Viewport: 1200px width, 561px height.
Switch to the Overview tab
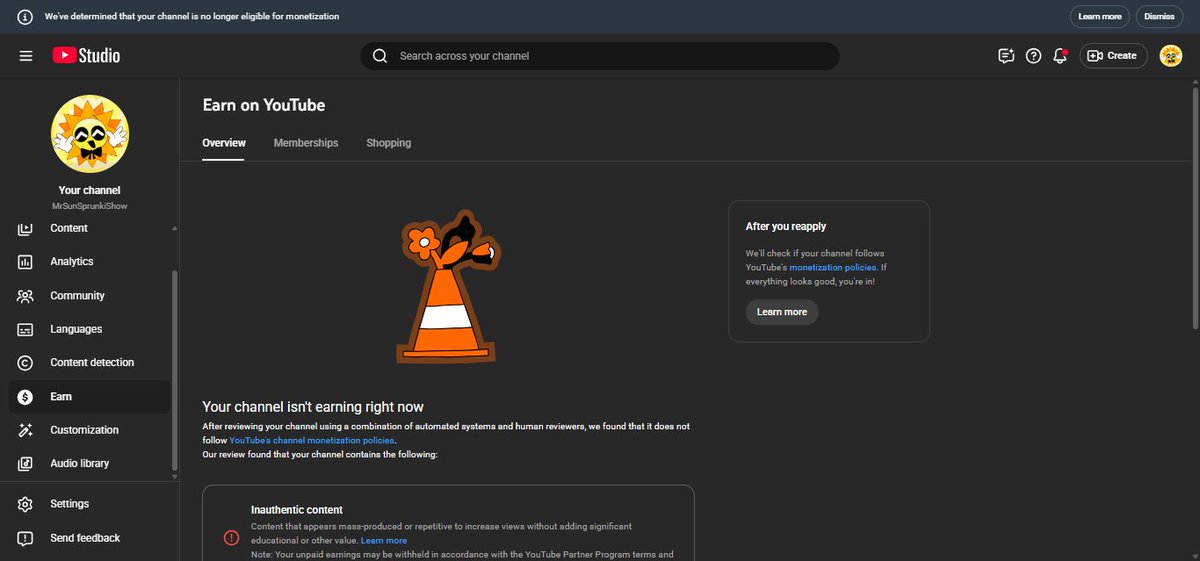click(224, 143)
